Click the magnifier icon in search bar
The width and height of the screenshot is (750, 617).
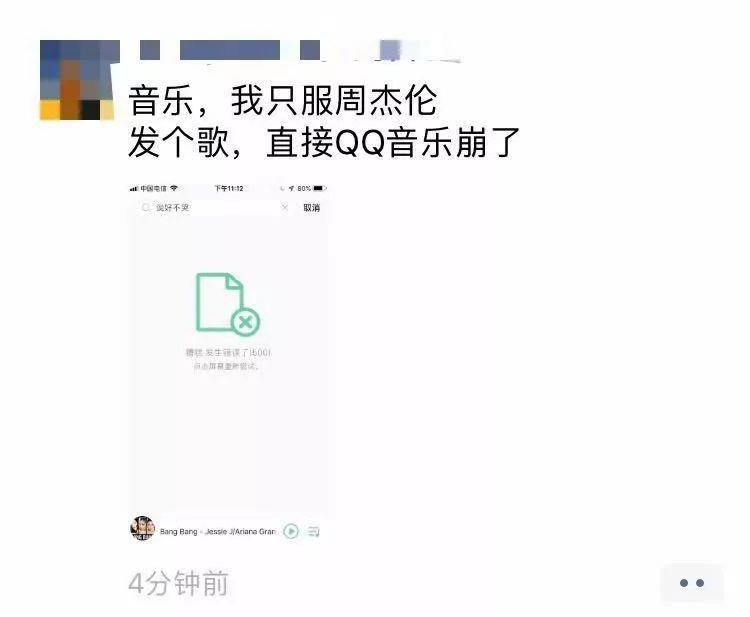(x=145, y=208)
